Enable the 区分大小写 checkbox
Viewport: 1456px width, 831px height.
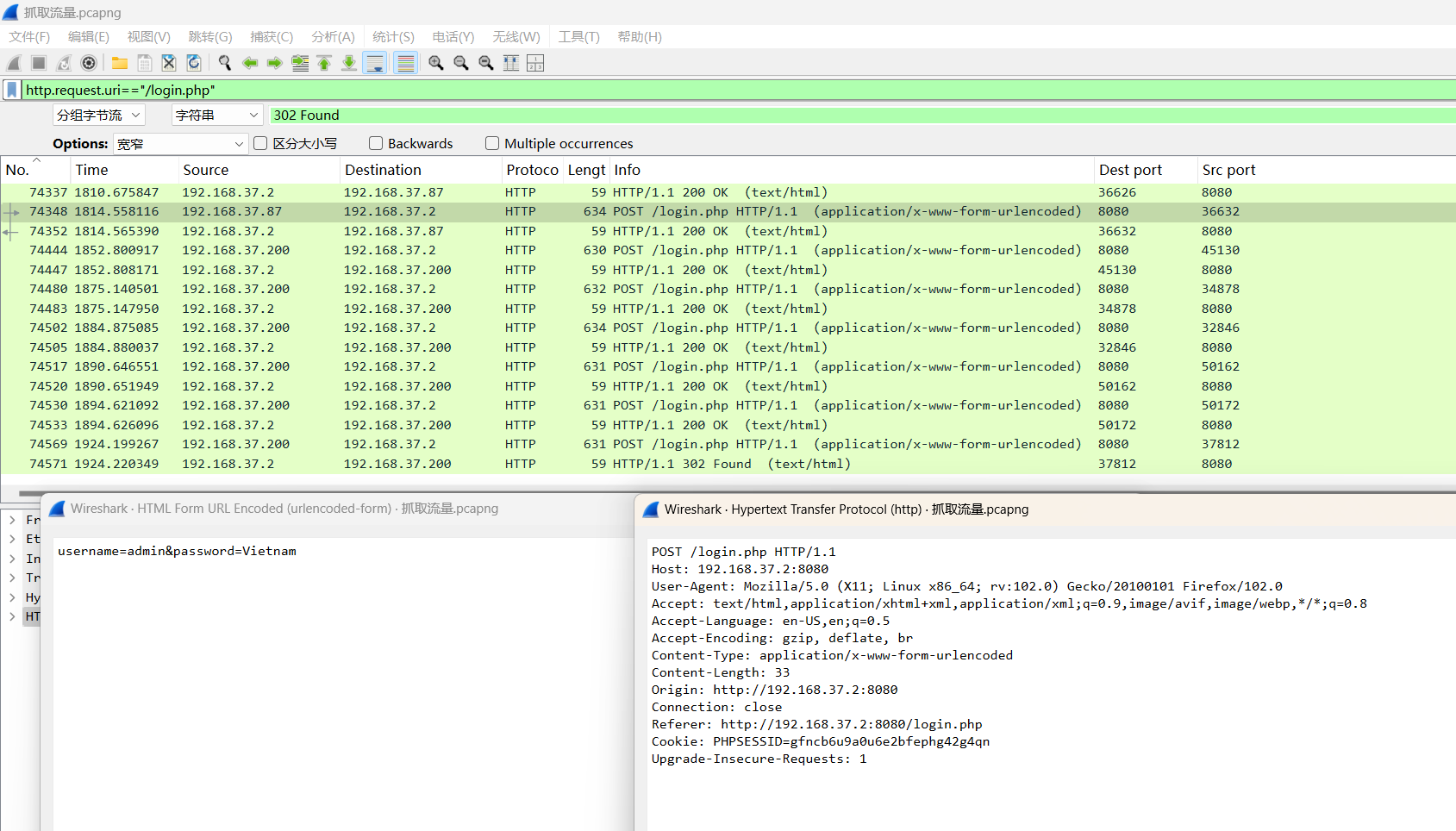(260, 143)
